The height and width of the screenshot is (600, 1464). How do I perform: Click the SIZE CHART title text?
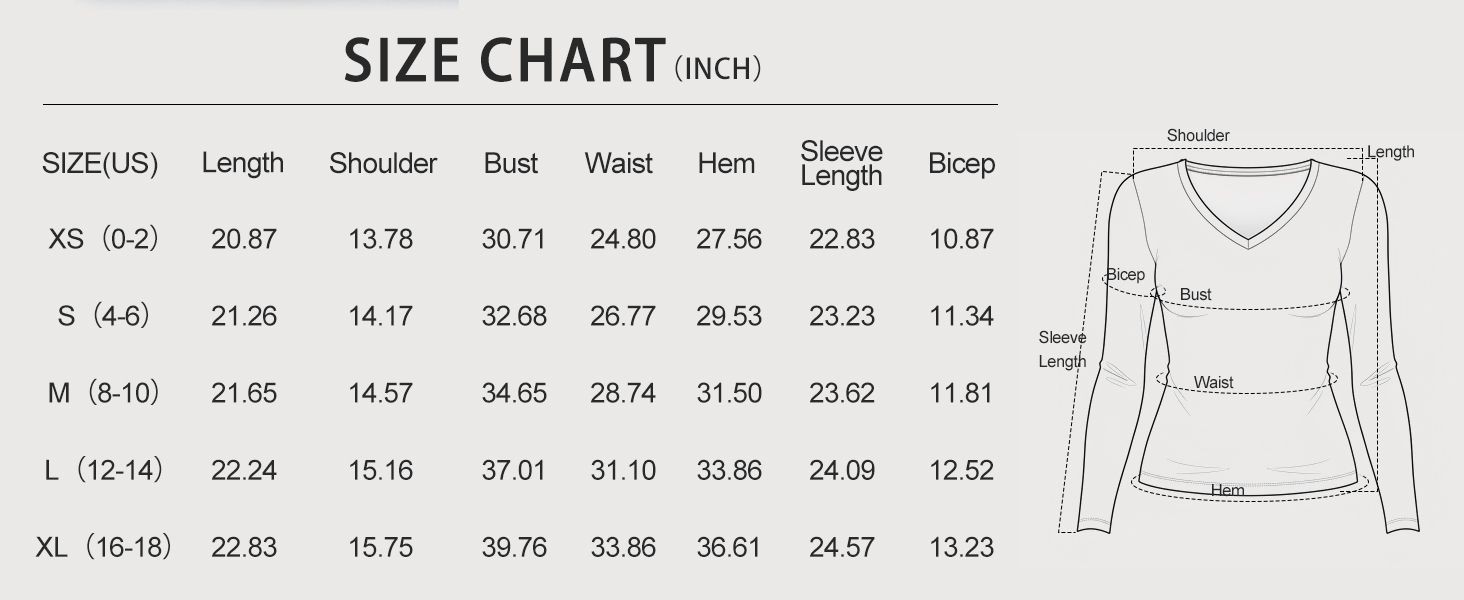pos(504,61)
